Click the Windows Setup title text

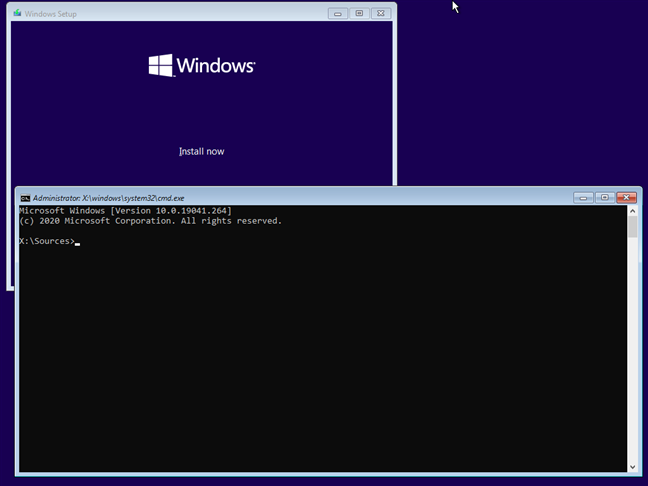pyautogui.click(x=50, y=14)
